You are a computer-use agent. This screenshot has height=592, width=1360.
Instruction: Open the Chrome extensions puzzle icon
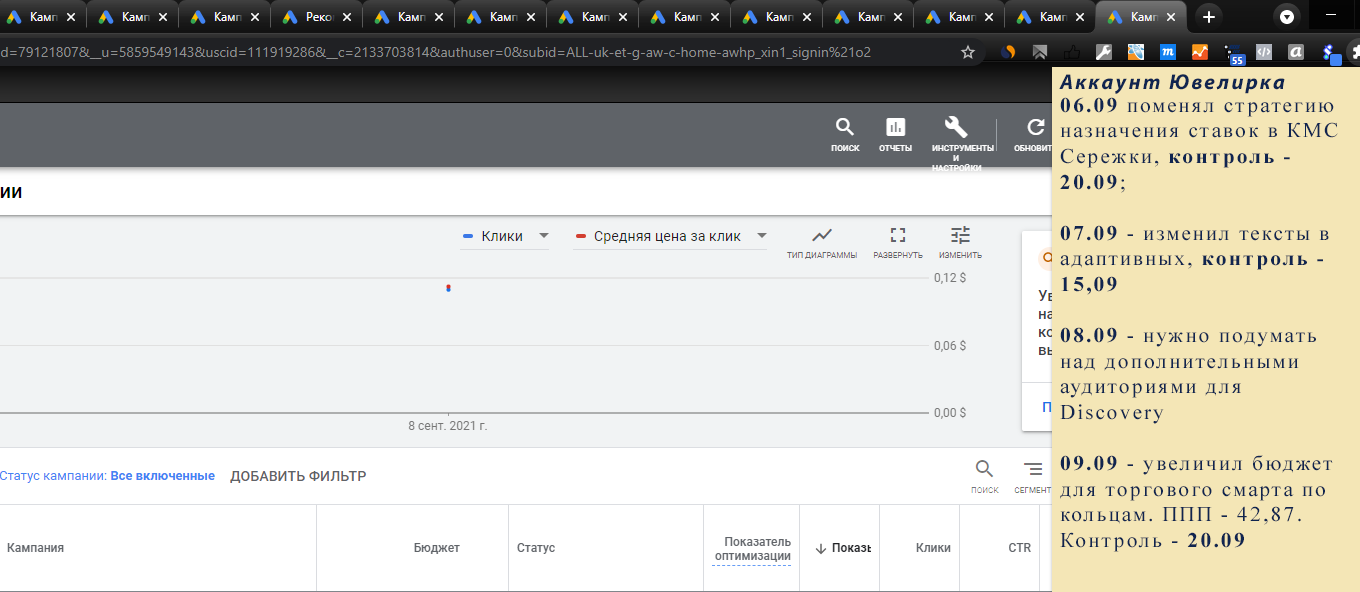[1354, 52]
